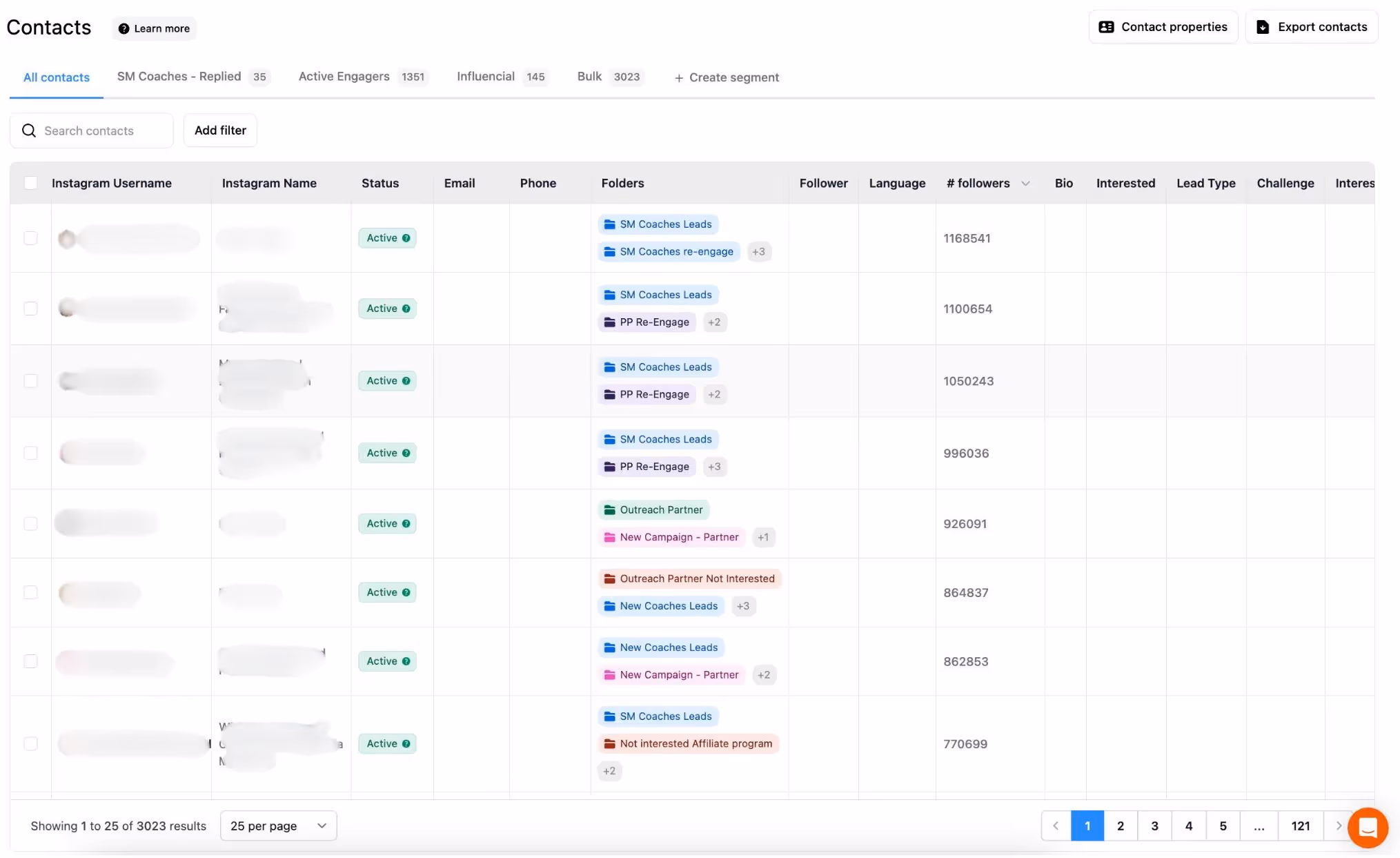The image size is (1400, 858).
Task: Click the help icon beside Learn more
Action: (x=124, y=28)
